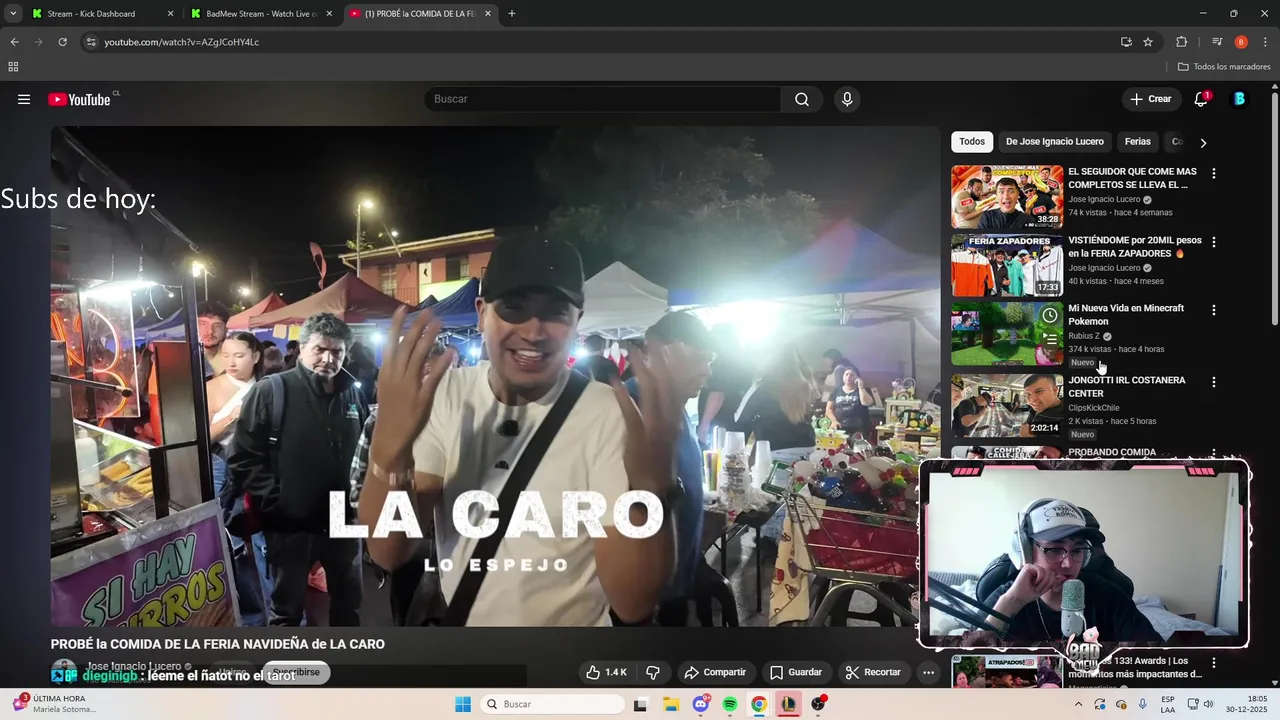
Task: Dislike the video with thumbs down
Action: pyautogui.click(x=653, y=672)
